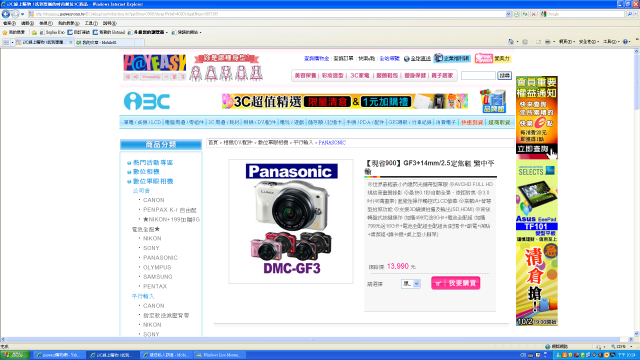This screenshot has width=640, height=360.
Task: Open the 說明 Help menu
Action: point(109,23)
